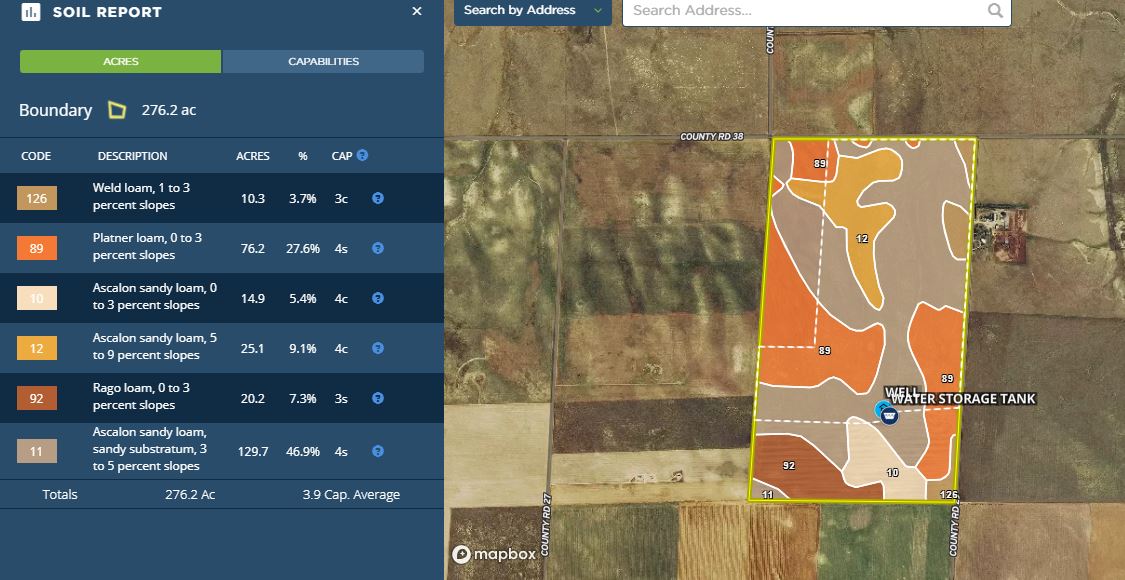Click the Search Address input field

[x=805, y=11]
